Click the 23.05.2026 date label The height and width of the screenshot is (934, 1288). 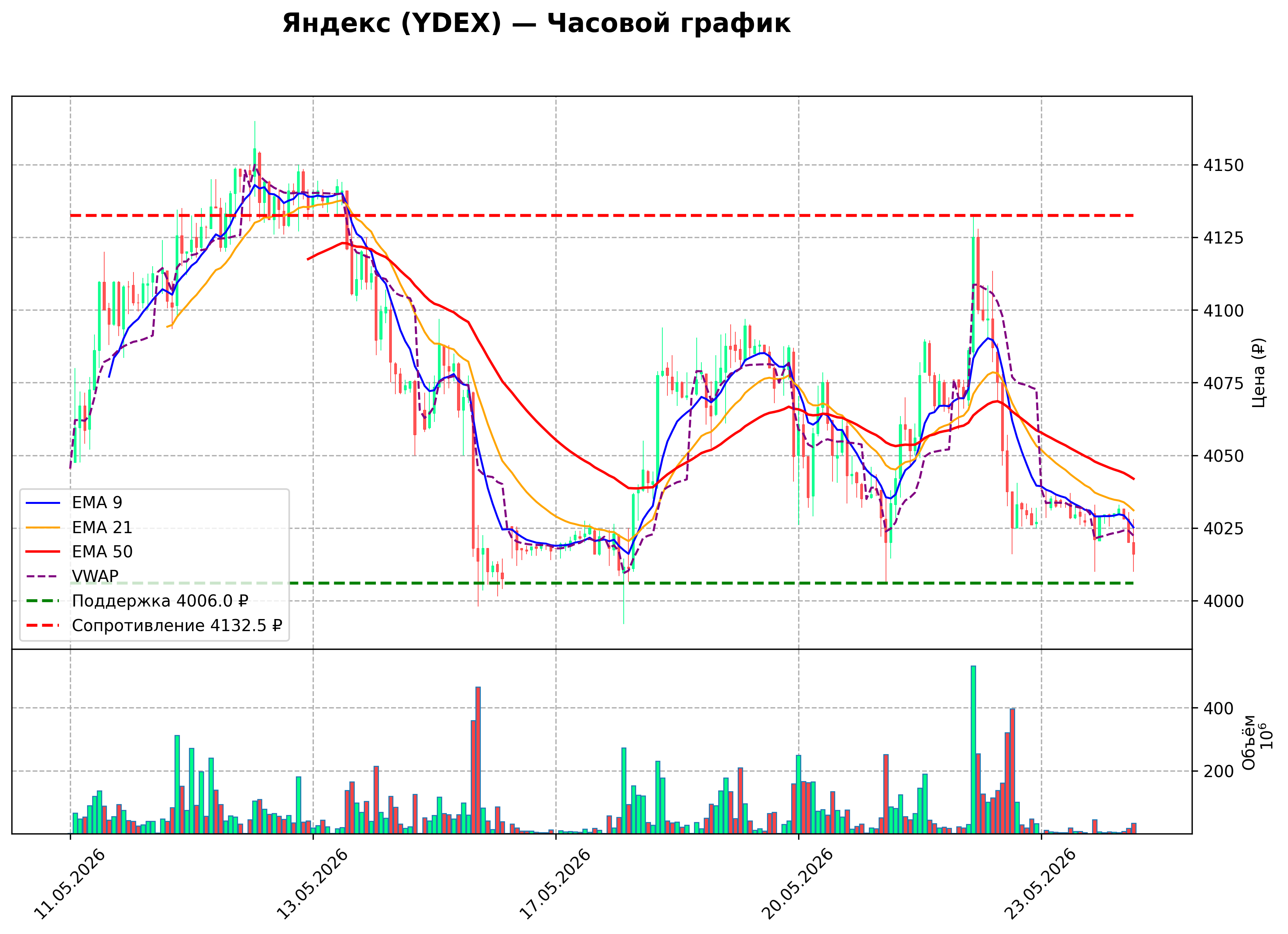coord(1041,884)
